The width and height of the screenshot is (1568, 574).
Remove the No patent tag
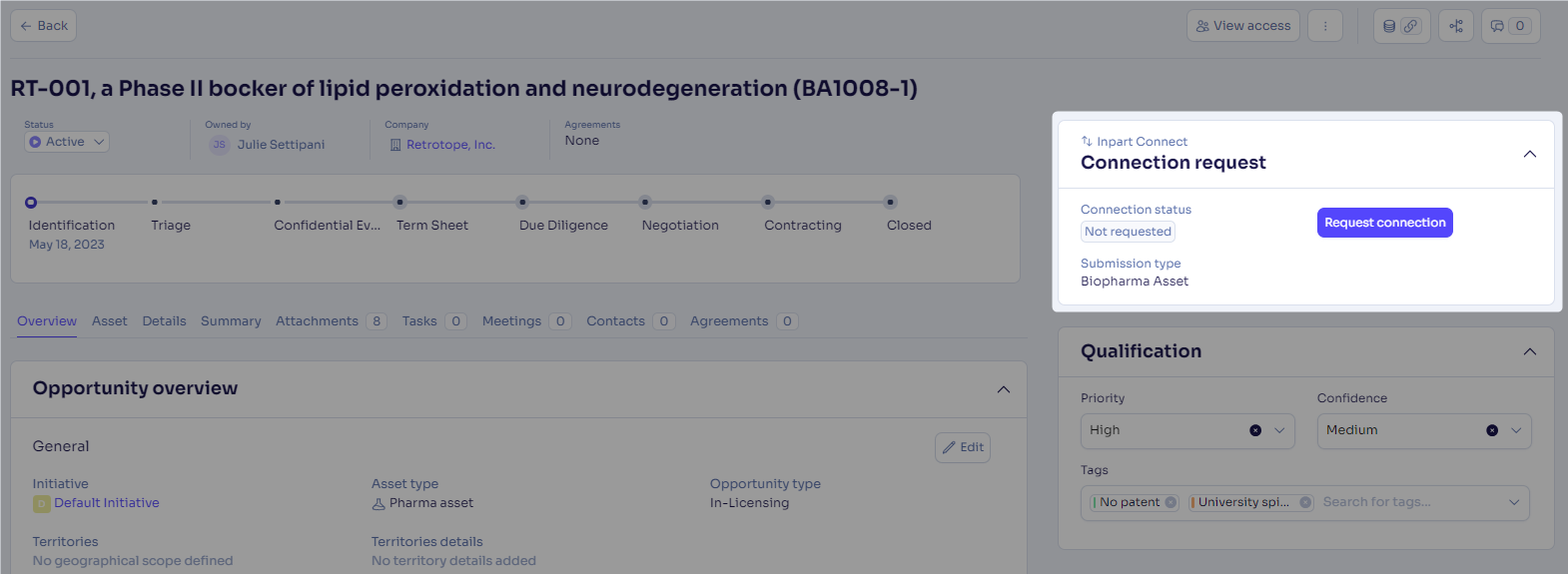1171,502
